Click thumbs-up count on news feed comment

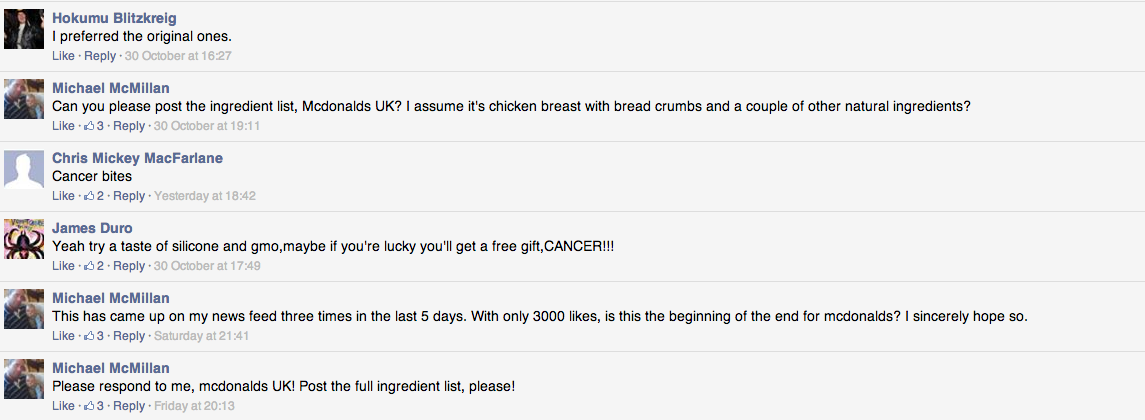click(x=100, y=336)
